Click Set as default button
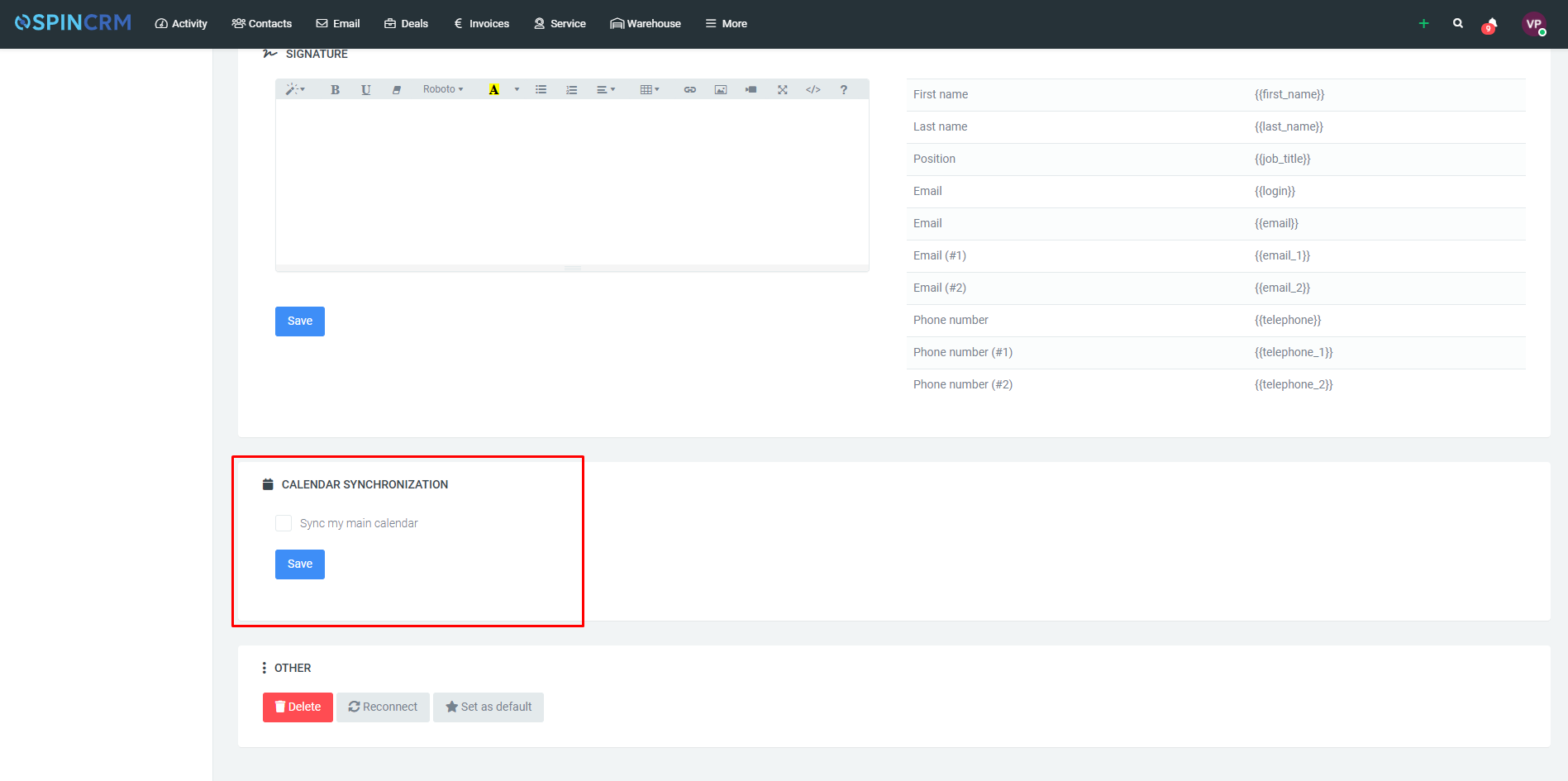Screen dimensions: 1568x781 point(489,707)
